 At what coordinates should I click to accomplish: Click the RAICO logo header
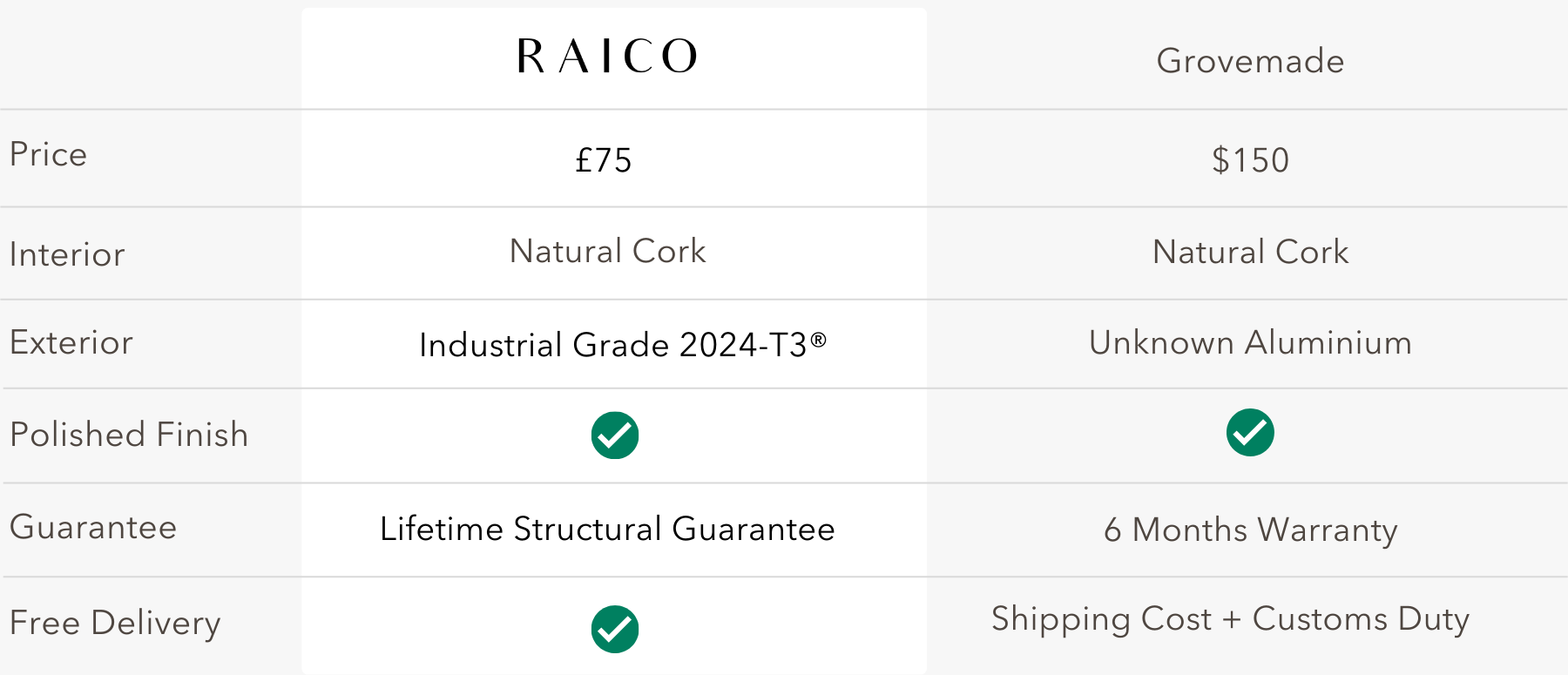(x=607, y=57)
